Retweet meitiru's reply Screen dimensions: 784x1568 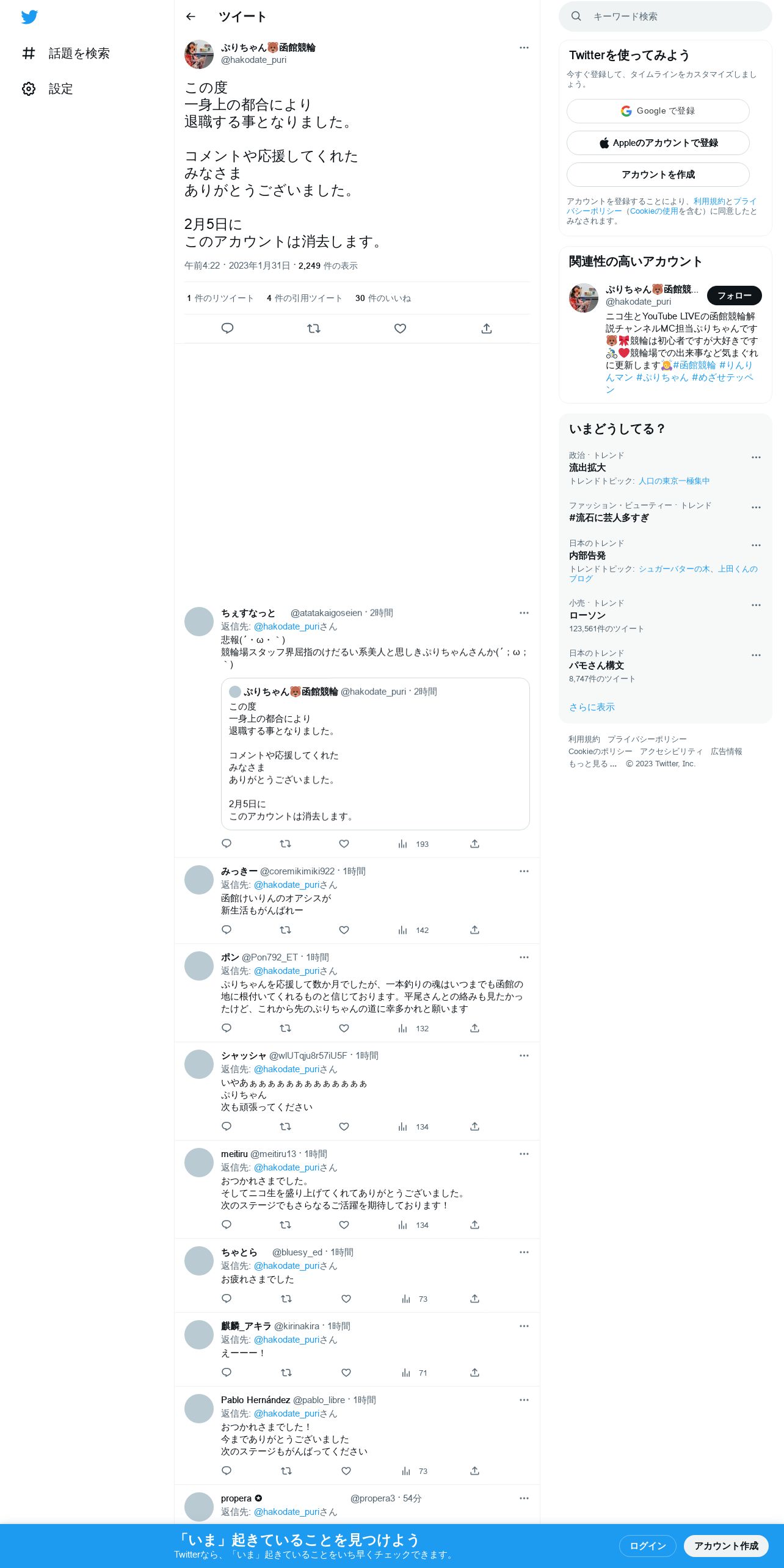(285, 1225)
